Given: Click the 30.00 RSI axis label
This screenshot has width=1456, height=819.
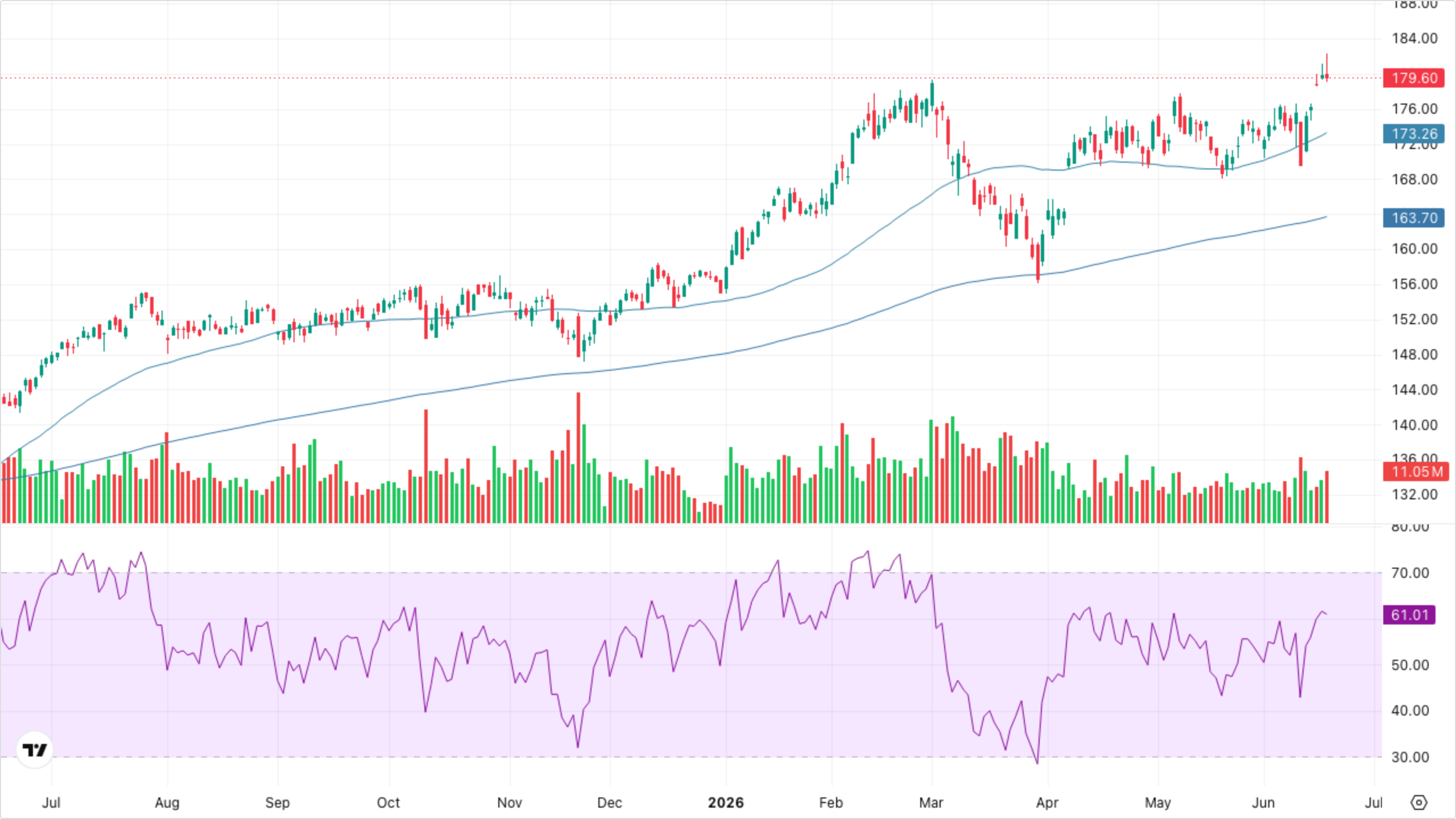Looking at the screenshot, I should coord(1410,758).
